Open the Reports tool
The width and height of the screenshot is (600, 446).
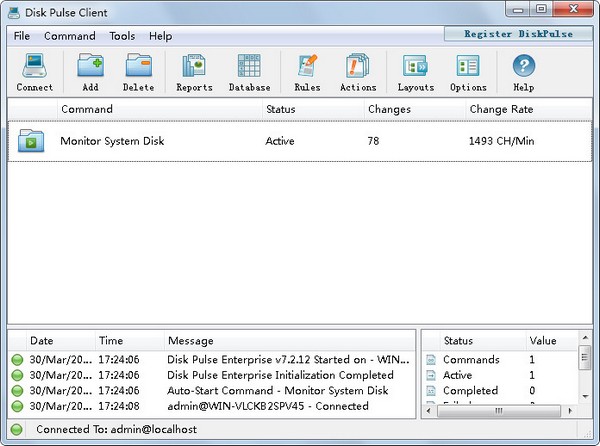pyautogui.click(x=194, y=72)
